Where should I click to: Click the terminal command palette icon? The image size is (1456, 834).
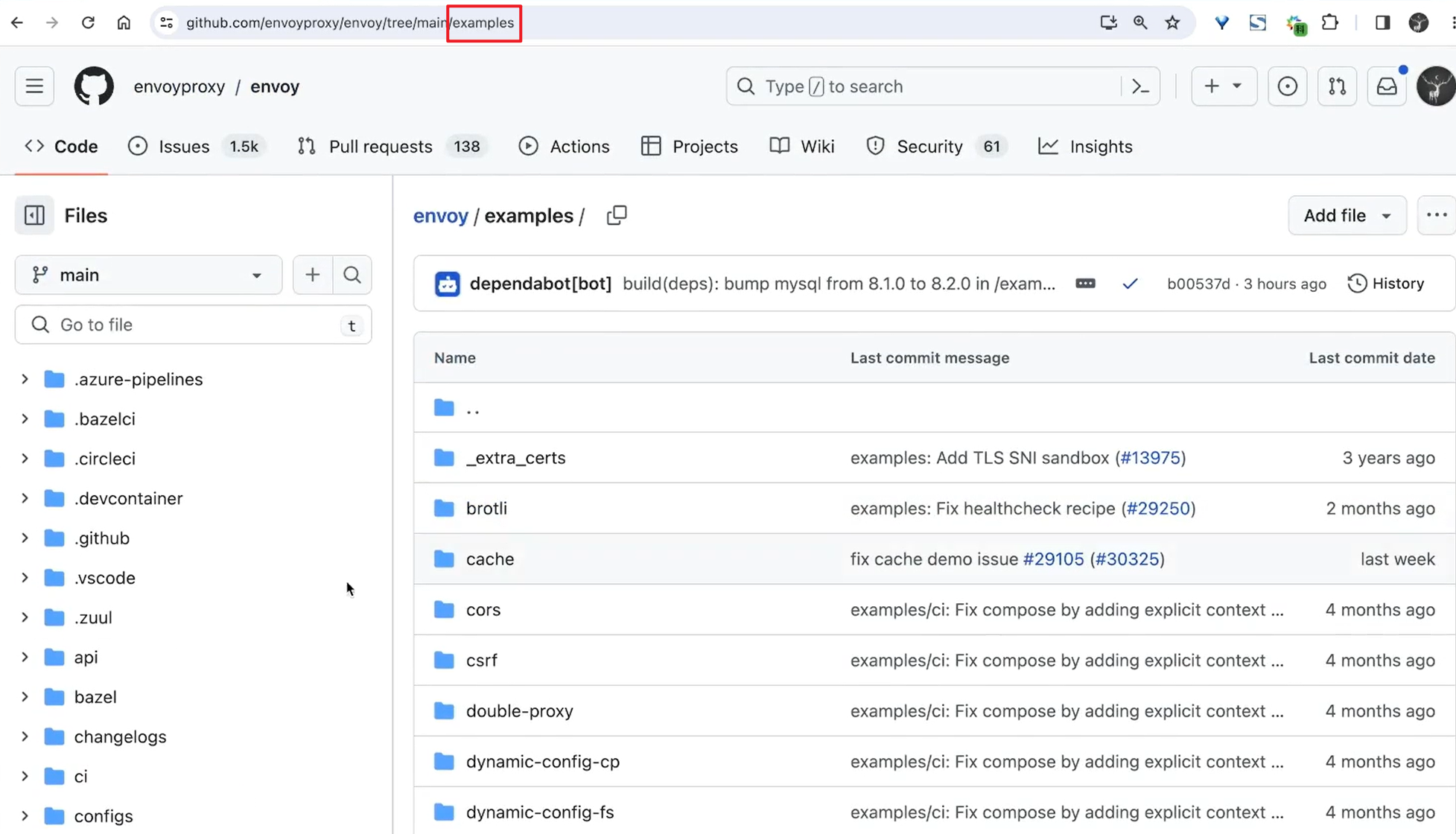pos(1140,86)
